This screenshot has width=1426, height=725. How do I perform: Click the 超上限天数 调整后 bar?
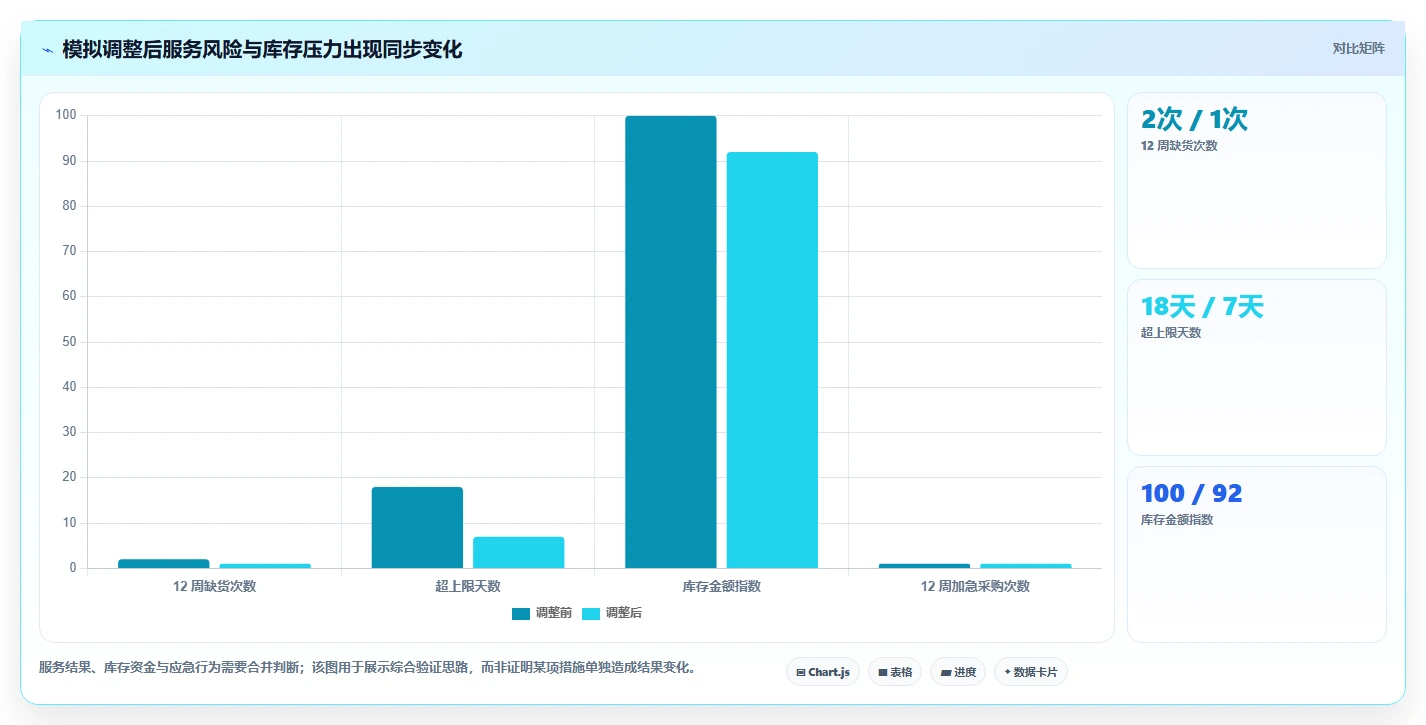518,552
